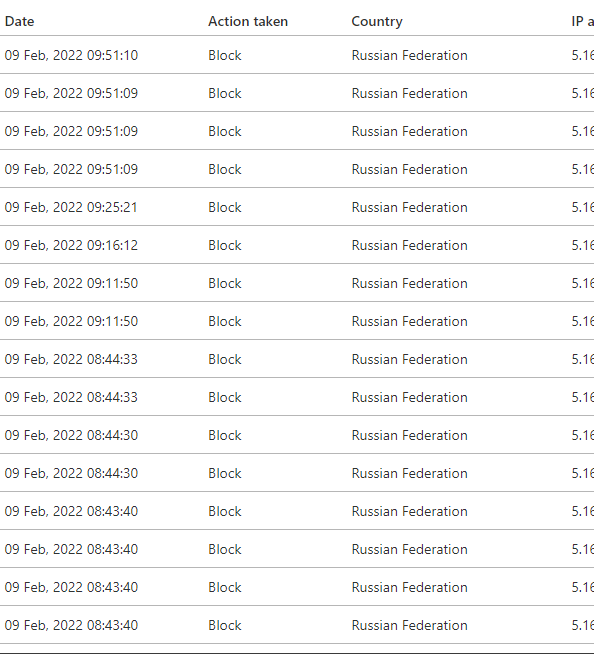Image resolution: width=594 pixels, height=654 pixels.
Task: Open the 09:51:10 log entry date
Action: (71, 55)
